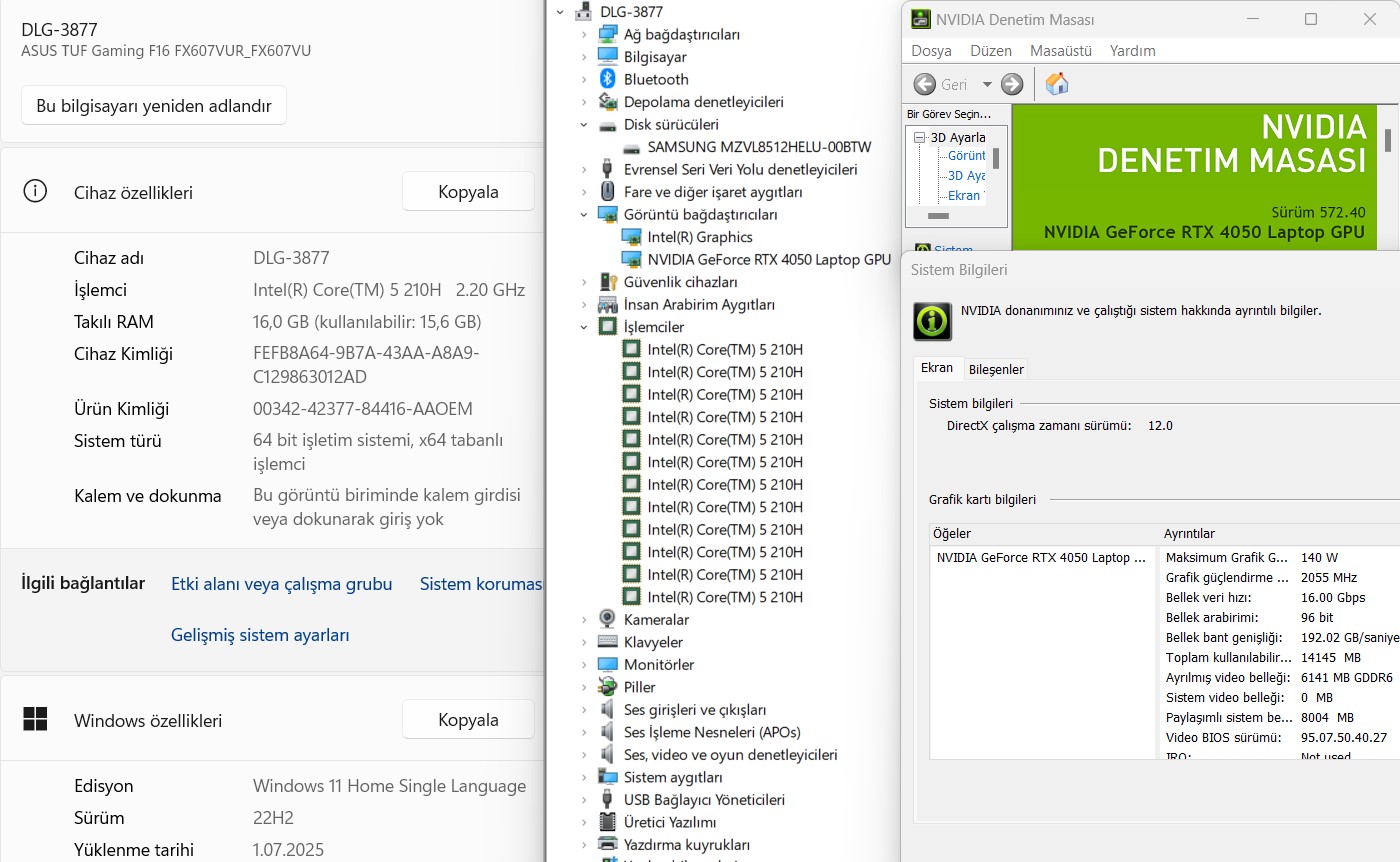Click the mouse icon beside Fare ve diğer işaret aygıtları
The width and height of the screenshot is (1400, 862).
click(x=608, y=192)
